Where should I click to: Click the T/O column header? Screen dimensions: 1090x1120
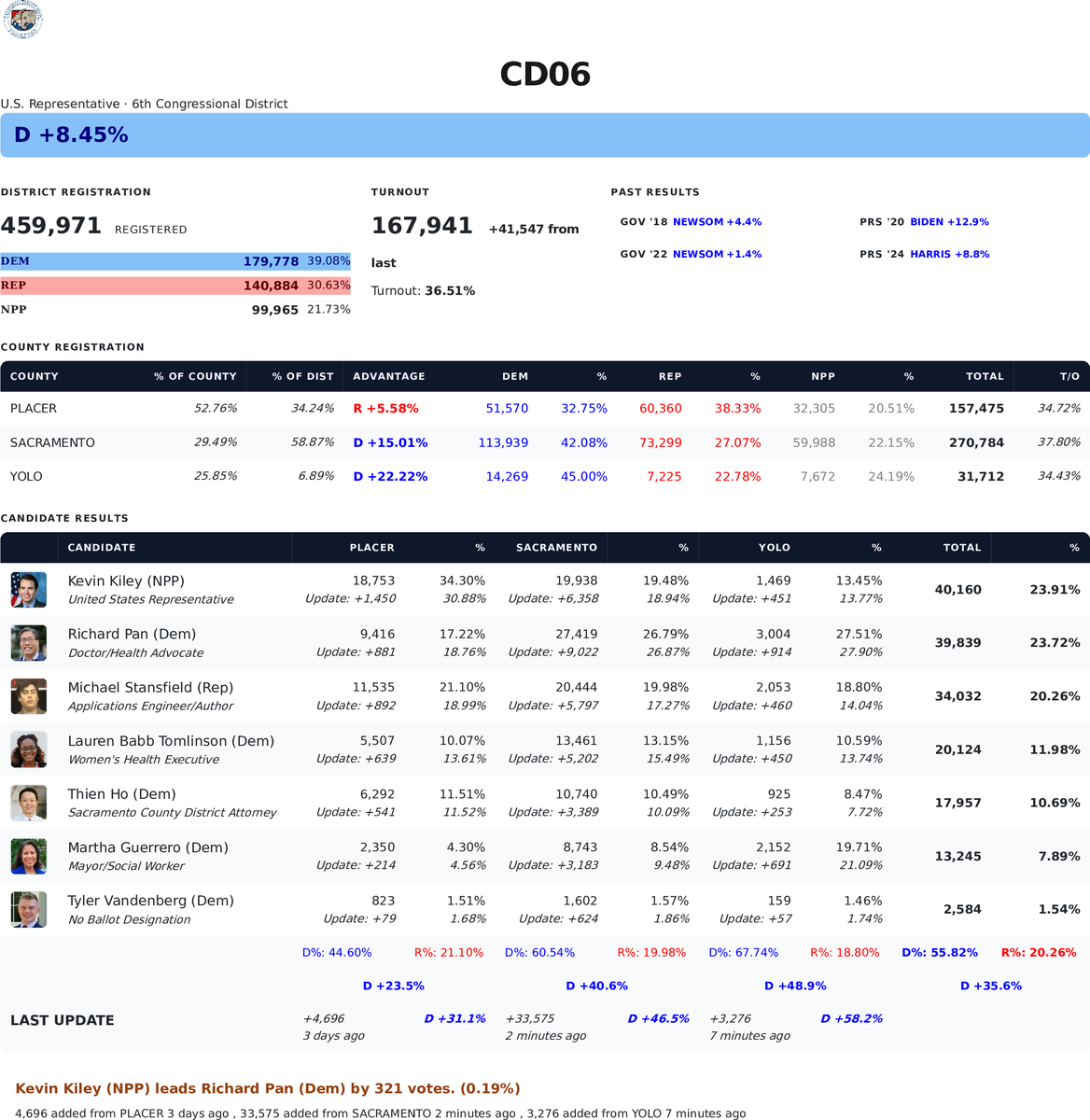pos(1069,376)
